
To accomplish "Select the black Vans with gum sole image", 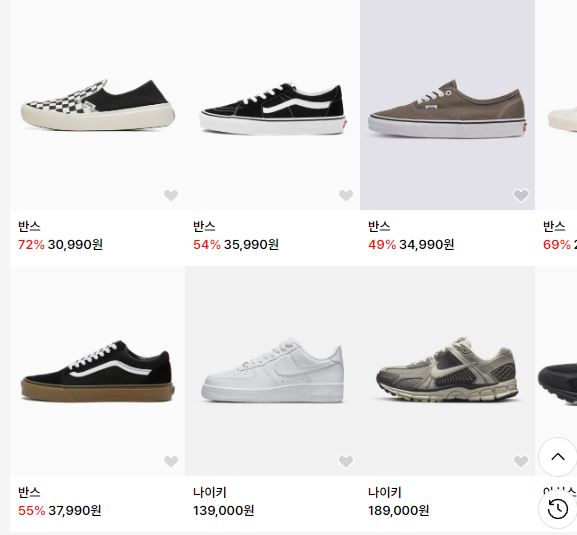I will [x=98, y=371].
